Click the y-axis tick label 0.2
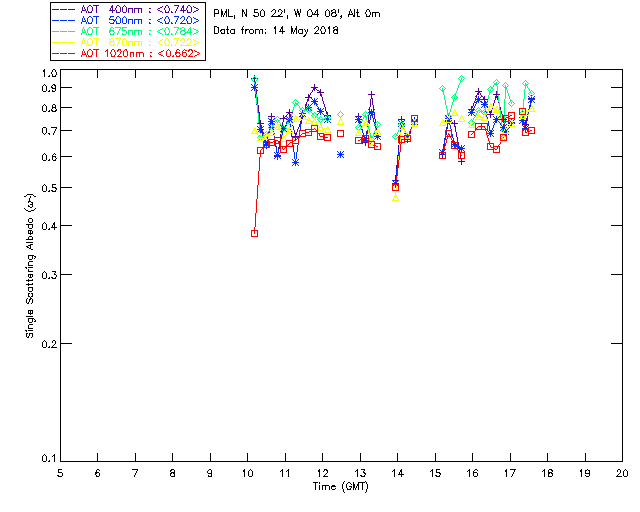The height and width of the screenshot is (512, 640). click(x=47, y=344)
